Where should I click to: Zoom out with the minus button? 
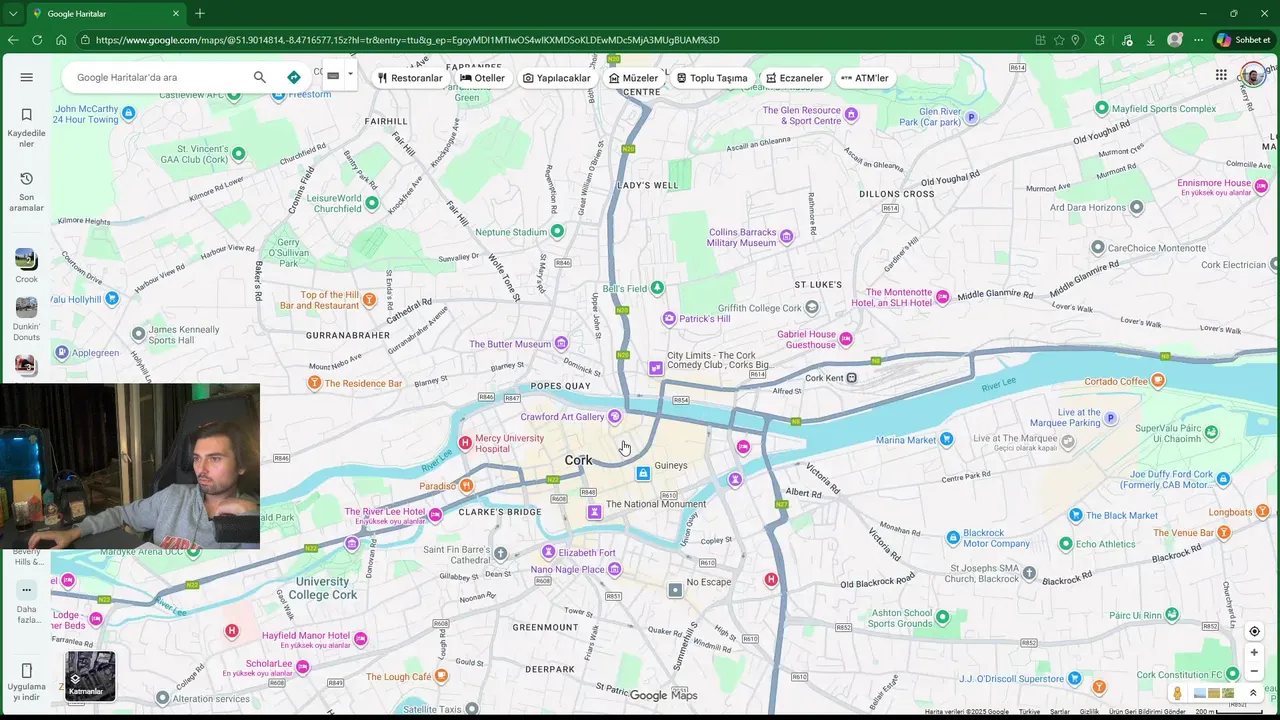(1254, 671)
